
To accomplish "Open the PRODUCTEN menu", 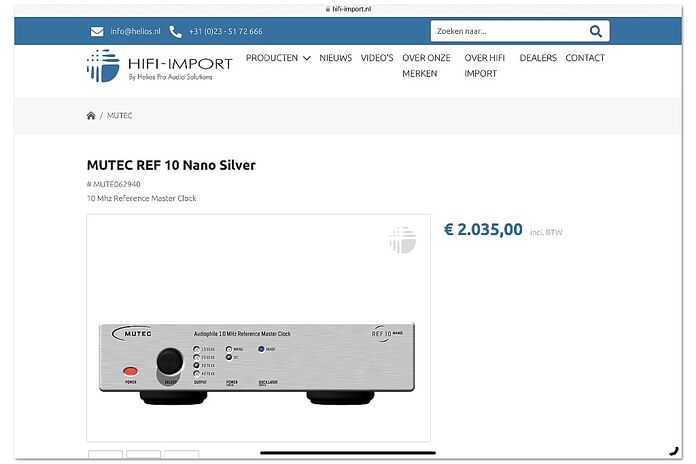I will [272, 58].
